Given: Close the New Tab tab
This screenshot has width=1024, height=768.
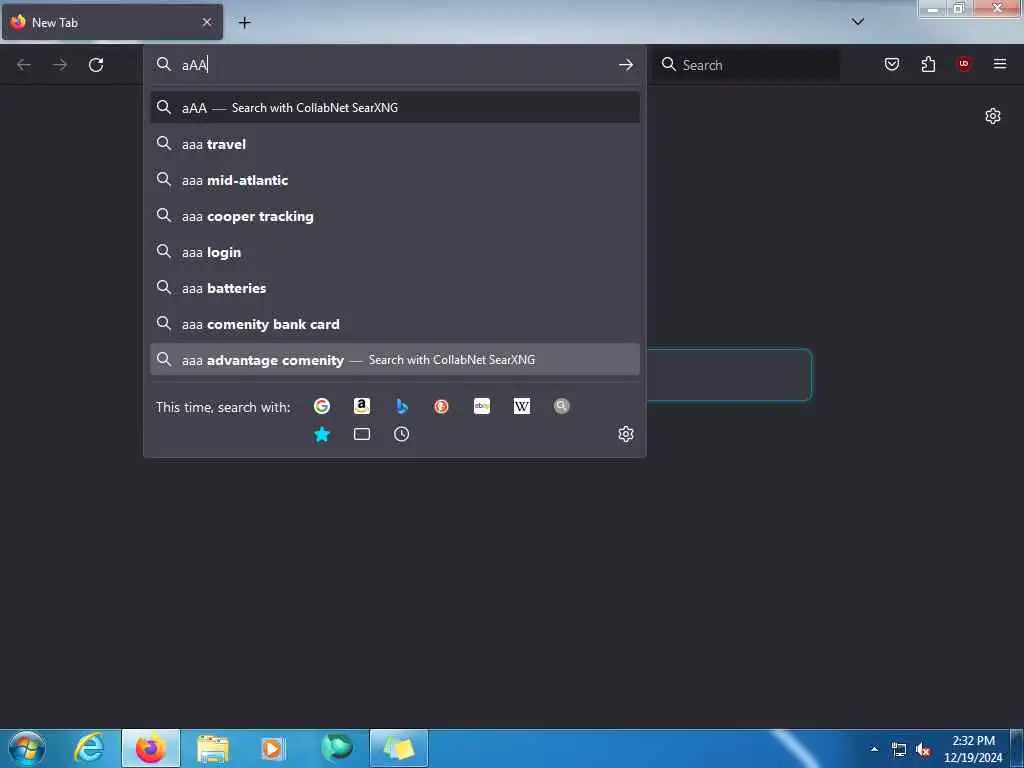Looking at the screenshot, I should tap(207, 22).
